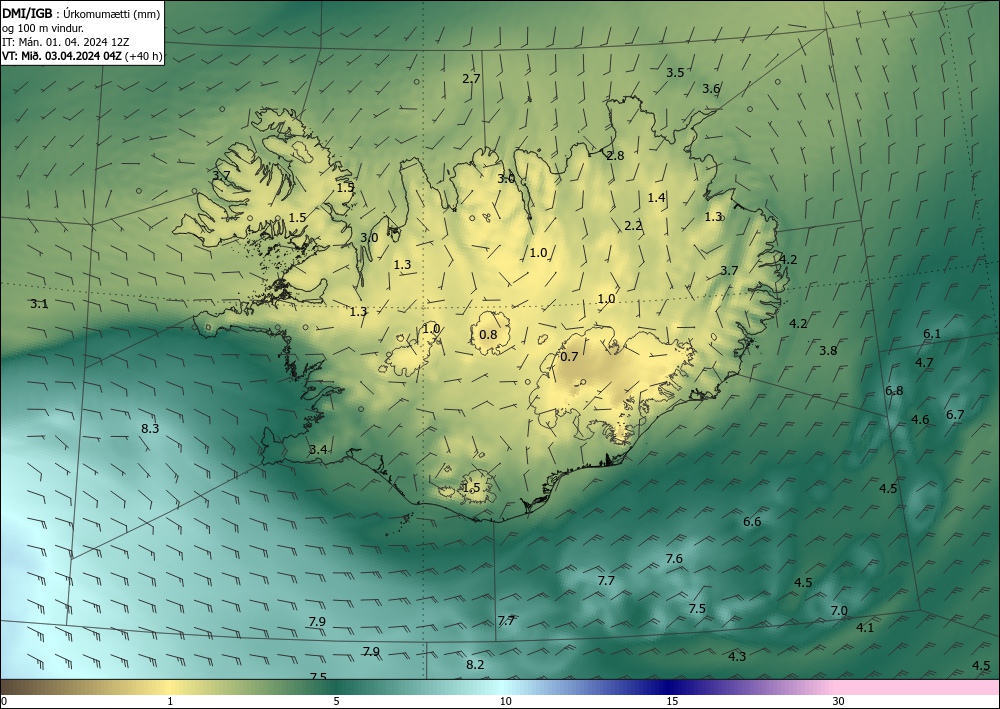The height and width of the screenshot is (709, 1000).
Task: Click the 7.0 precipitation value
Action: [839, 611]
